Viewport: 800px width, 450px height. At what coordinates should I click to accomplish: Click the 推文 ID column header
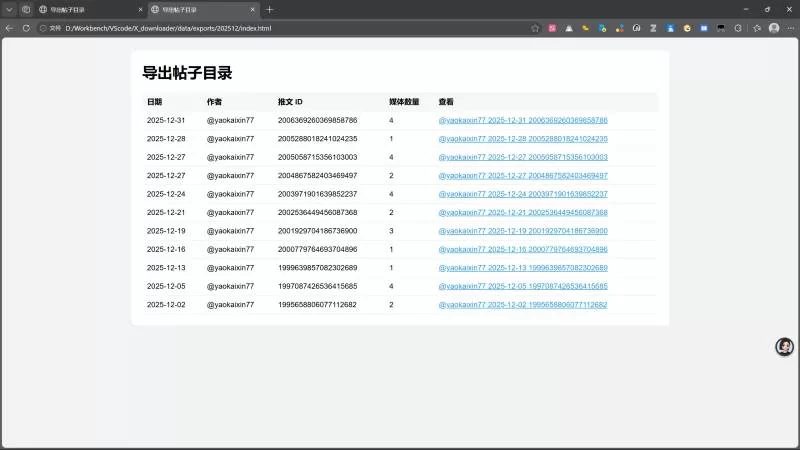[290, 102]
